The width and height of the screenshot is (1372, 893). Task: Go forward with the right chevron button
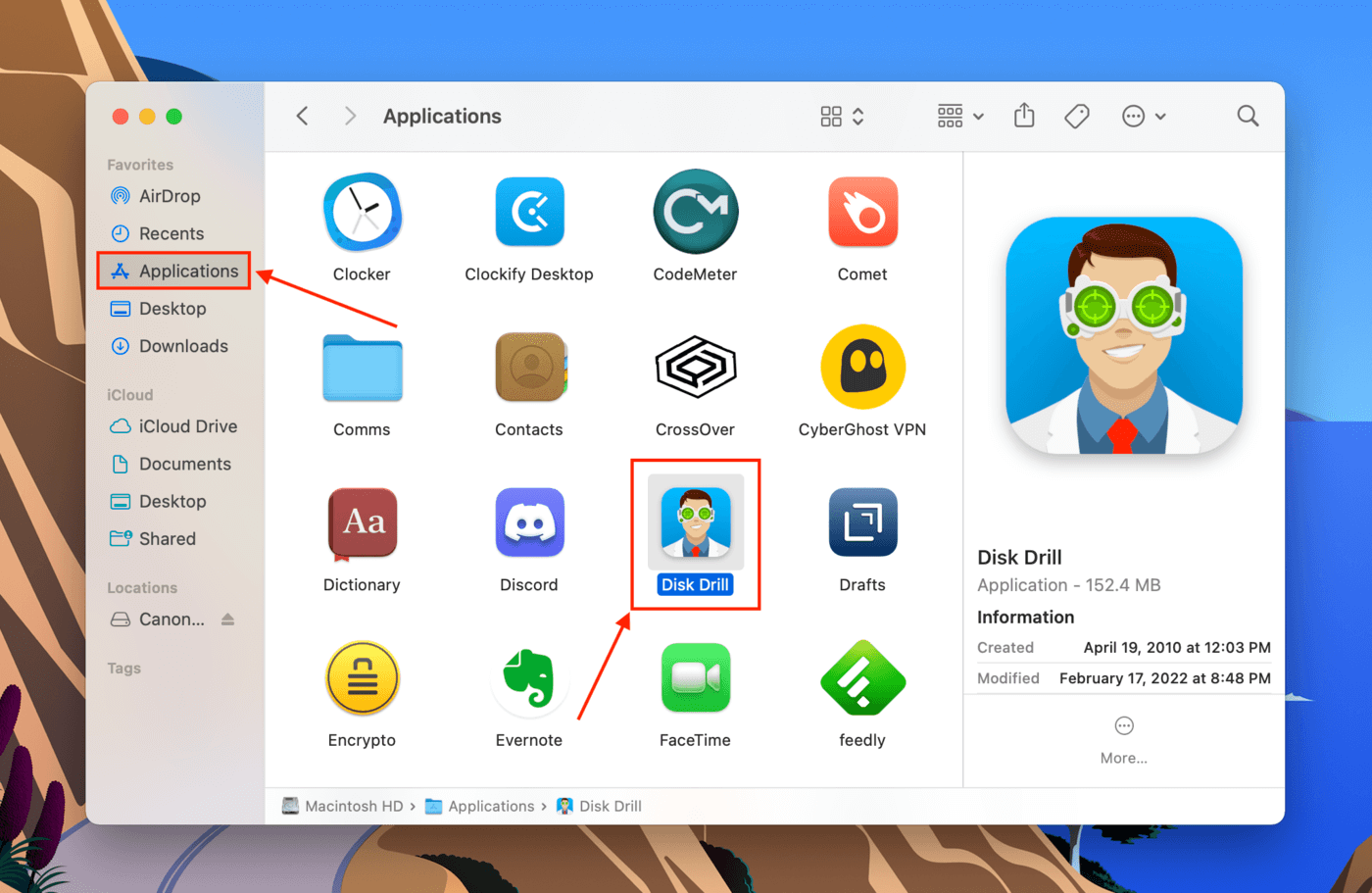coord(350,116)
